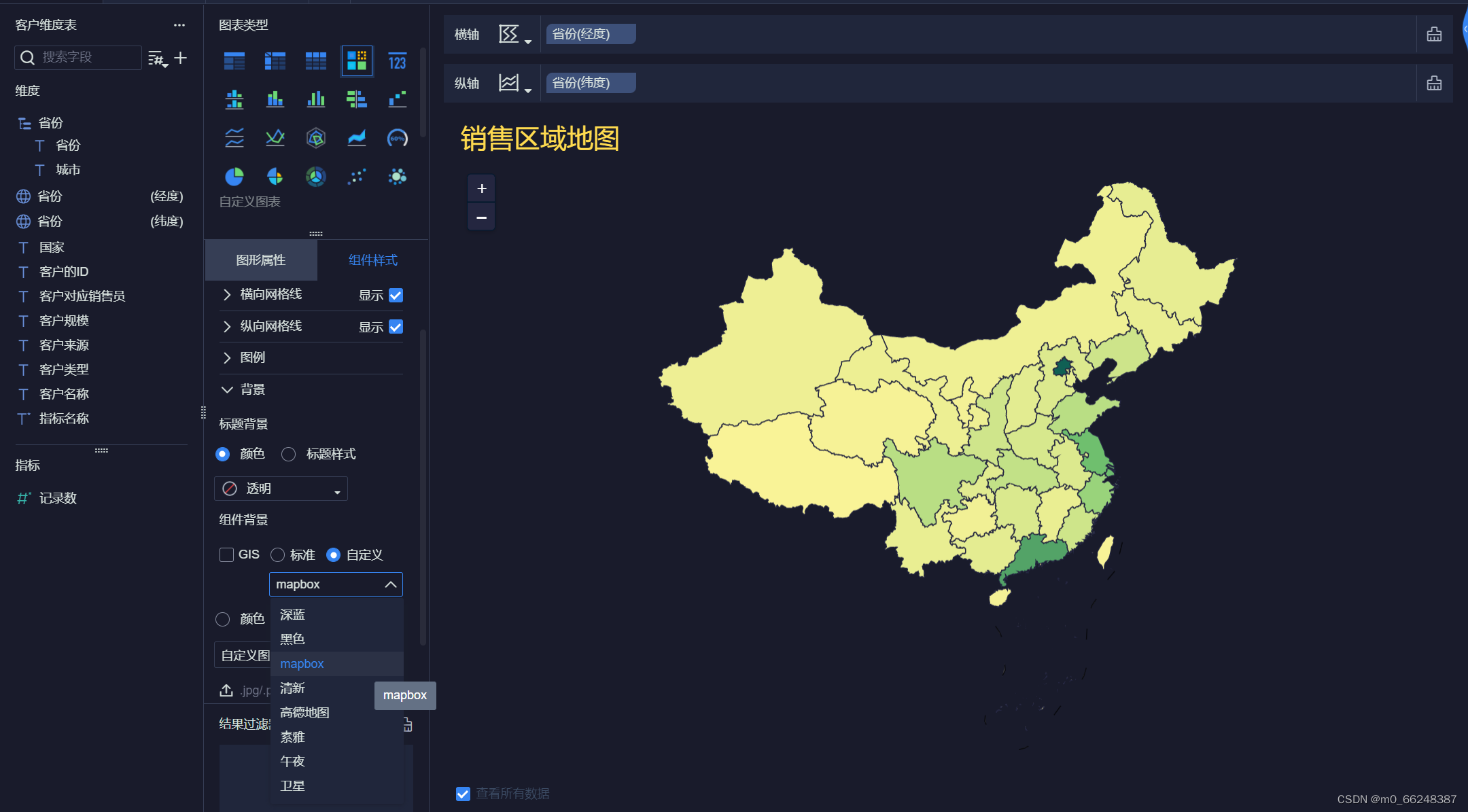
Task: Select the grouped table chart type
Action: 234,61
